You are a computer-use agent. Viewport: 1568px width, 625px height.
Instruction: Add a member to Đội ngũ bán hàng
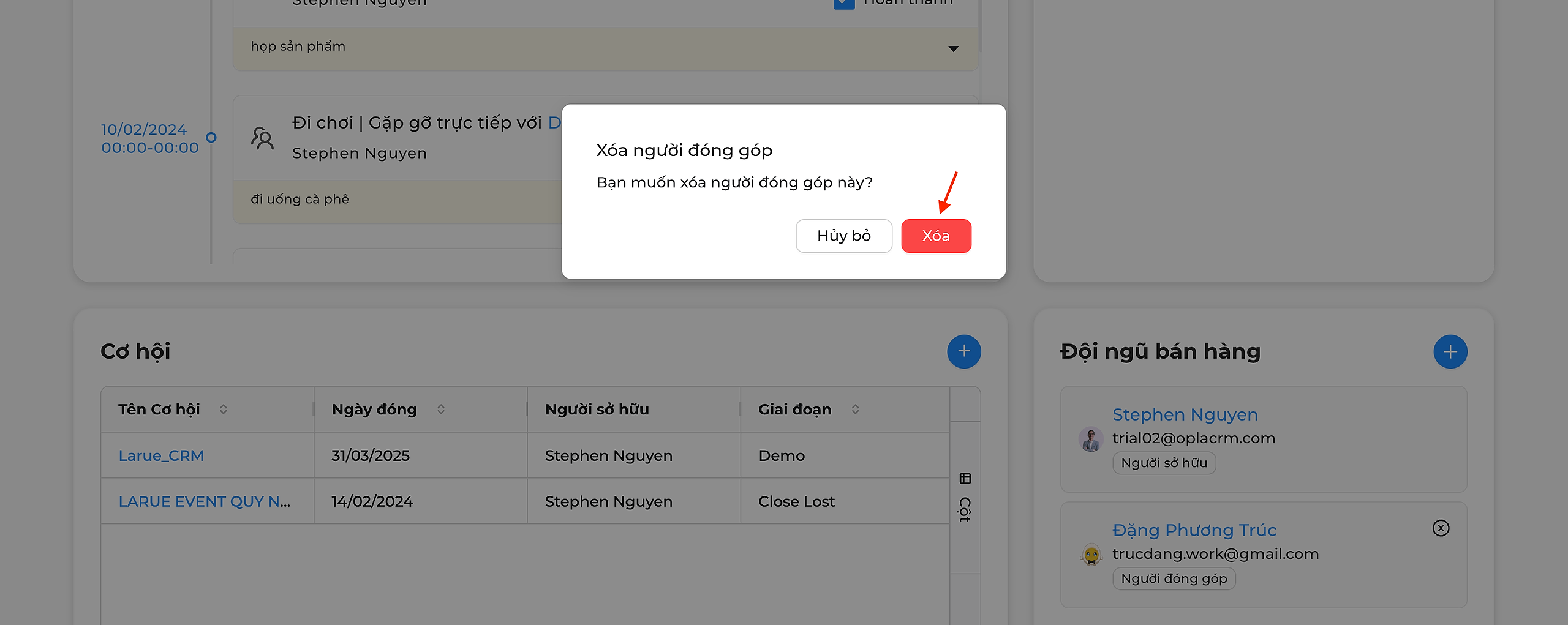click(x=1450, y=351)
